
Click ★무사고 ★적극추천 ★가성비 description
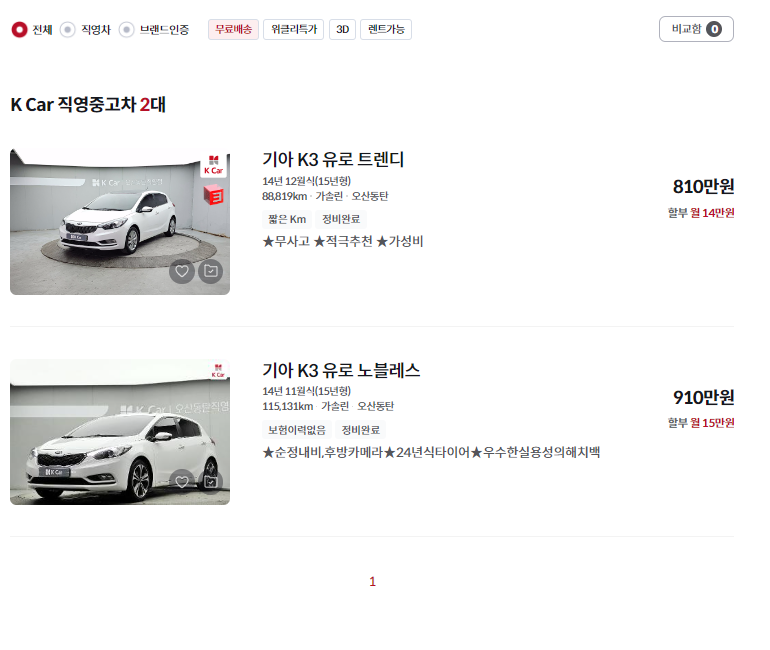point(343,242)
